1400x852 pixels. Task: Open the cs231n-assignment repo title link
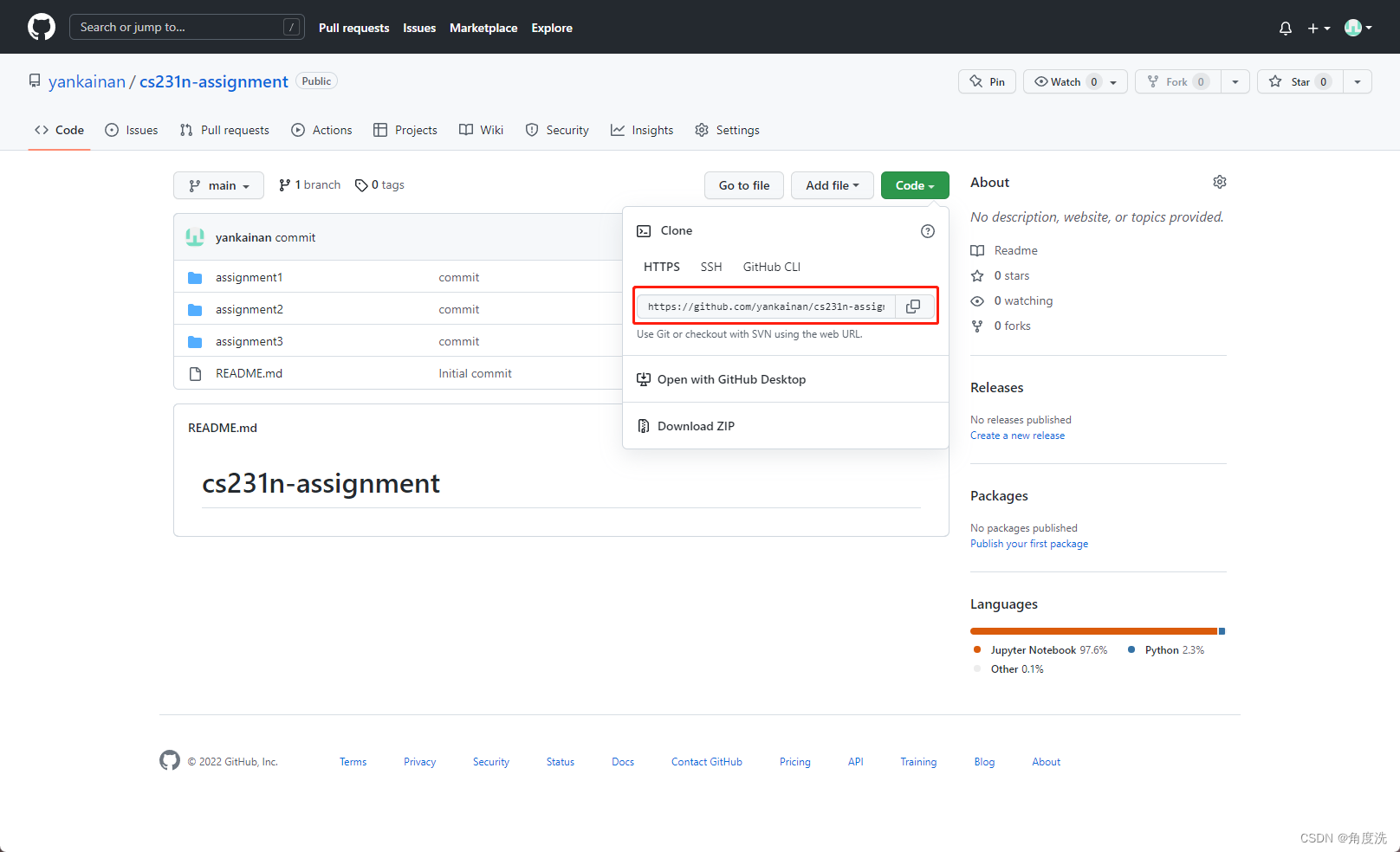pyautogui.click(x=213, y=81)
